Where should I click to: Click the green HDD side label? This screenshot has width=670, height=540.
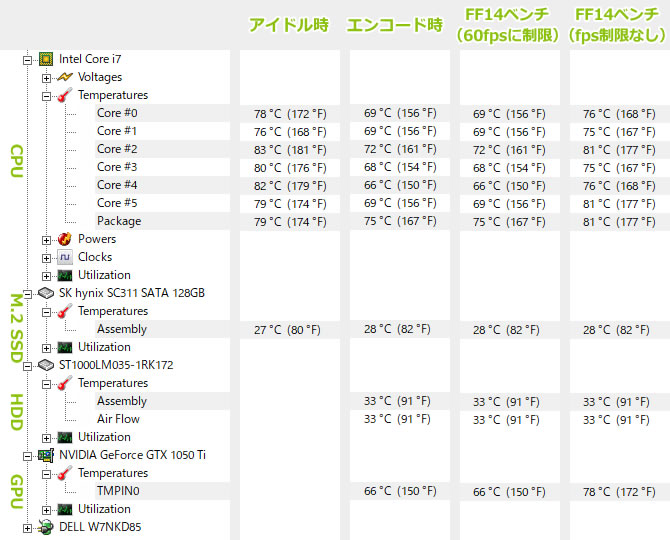point(17,412)
